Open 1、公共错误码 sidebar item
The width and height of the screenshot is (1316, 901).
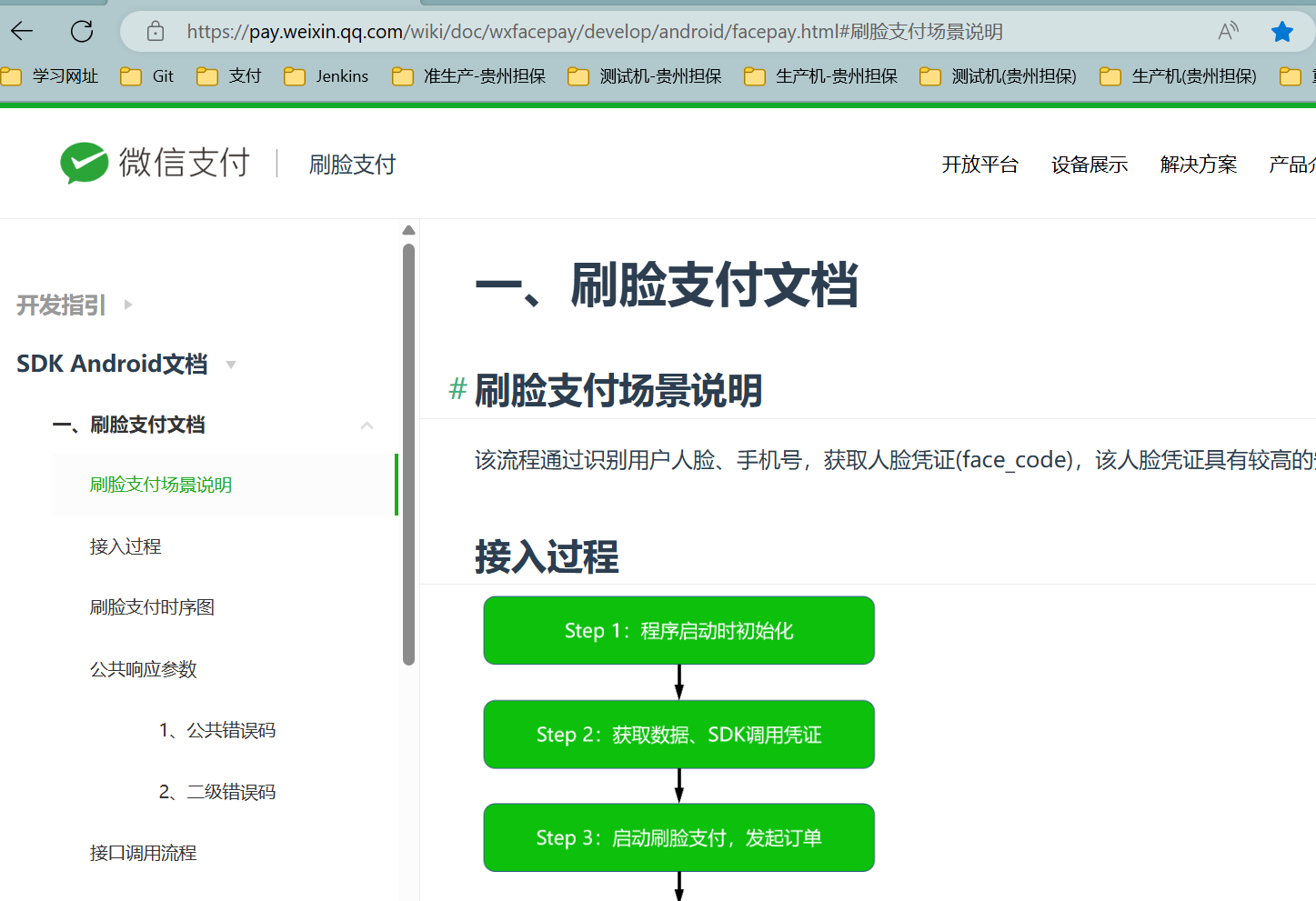pos(217,730)
